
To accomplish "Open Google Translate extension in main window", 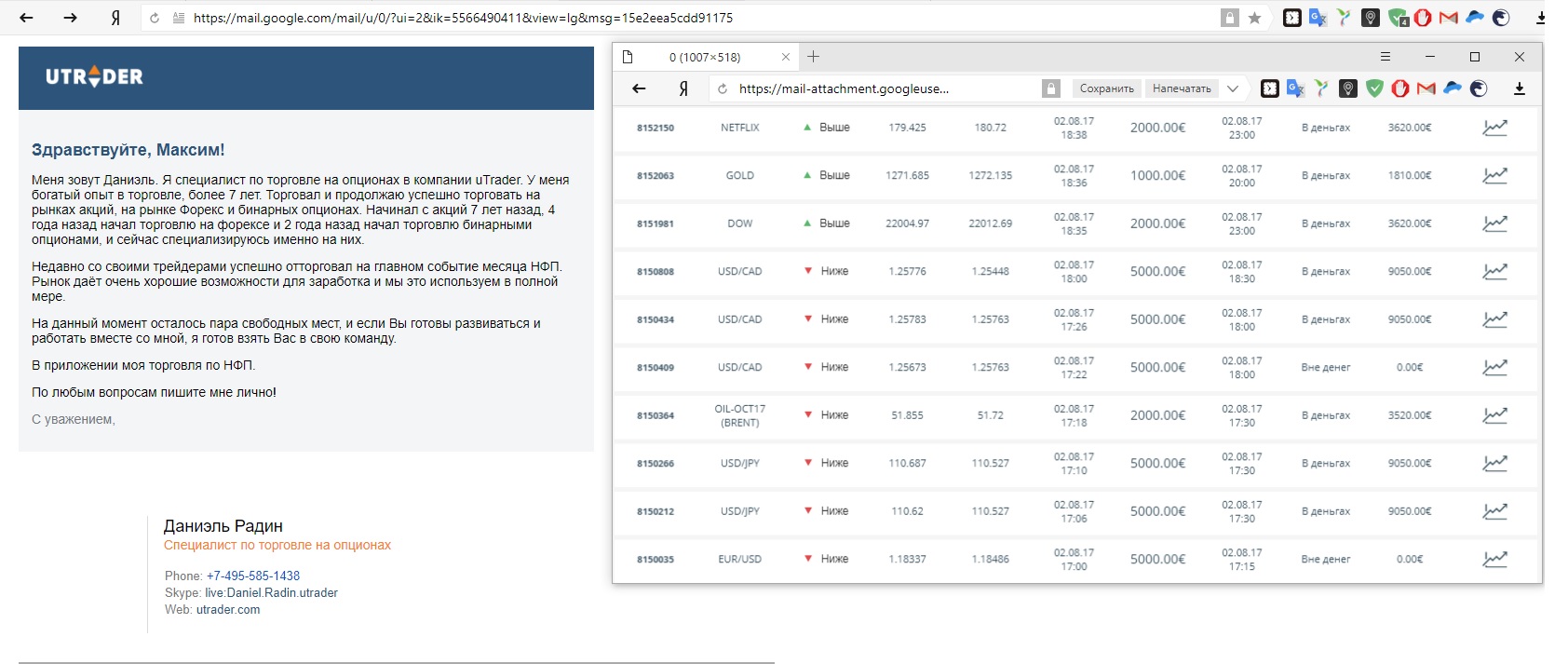I will (1318, 18).
